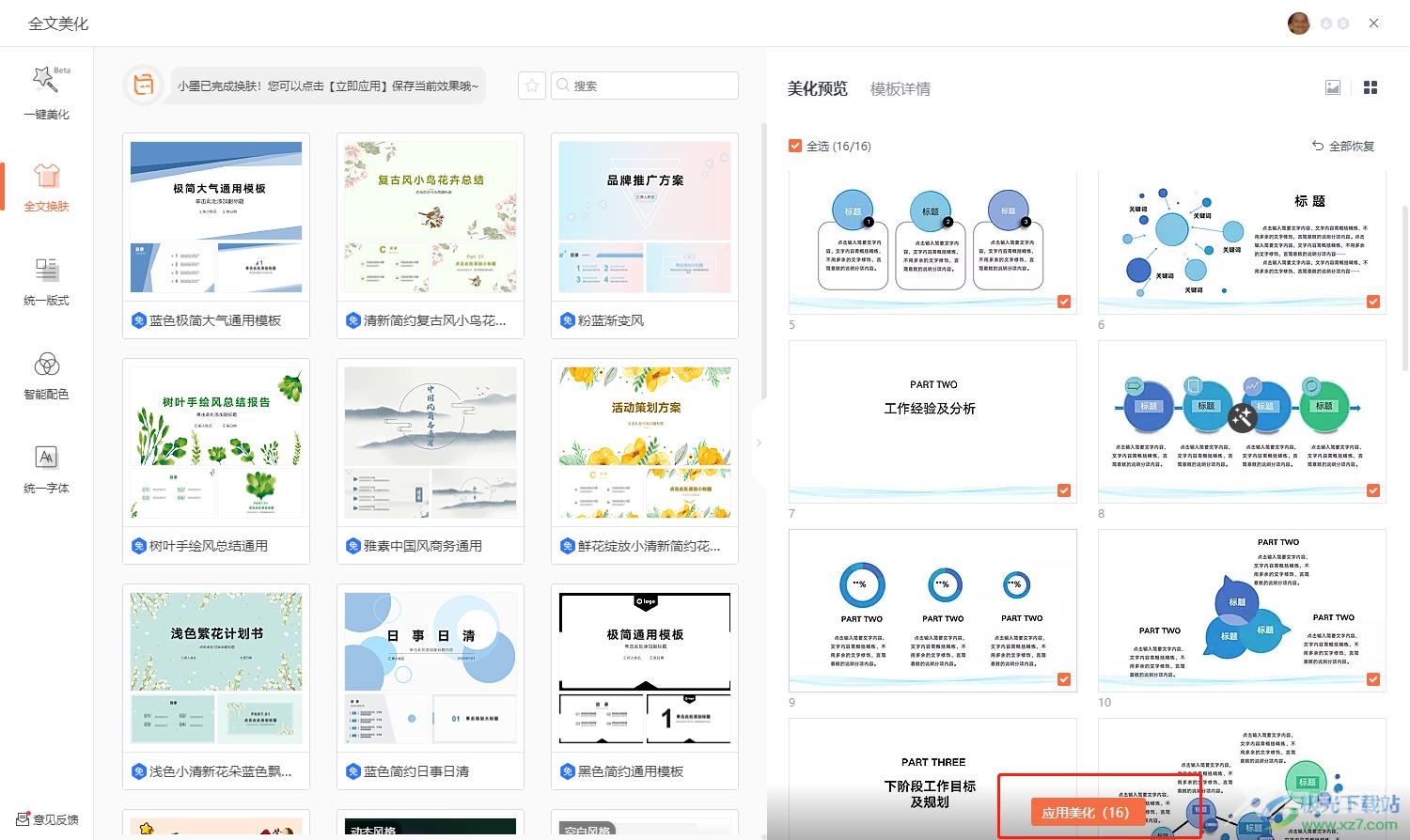
Task: Open the 一键美化 magic wand tool
Action: pos(46,81)
